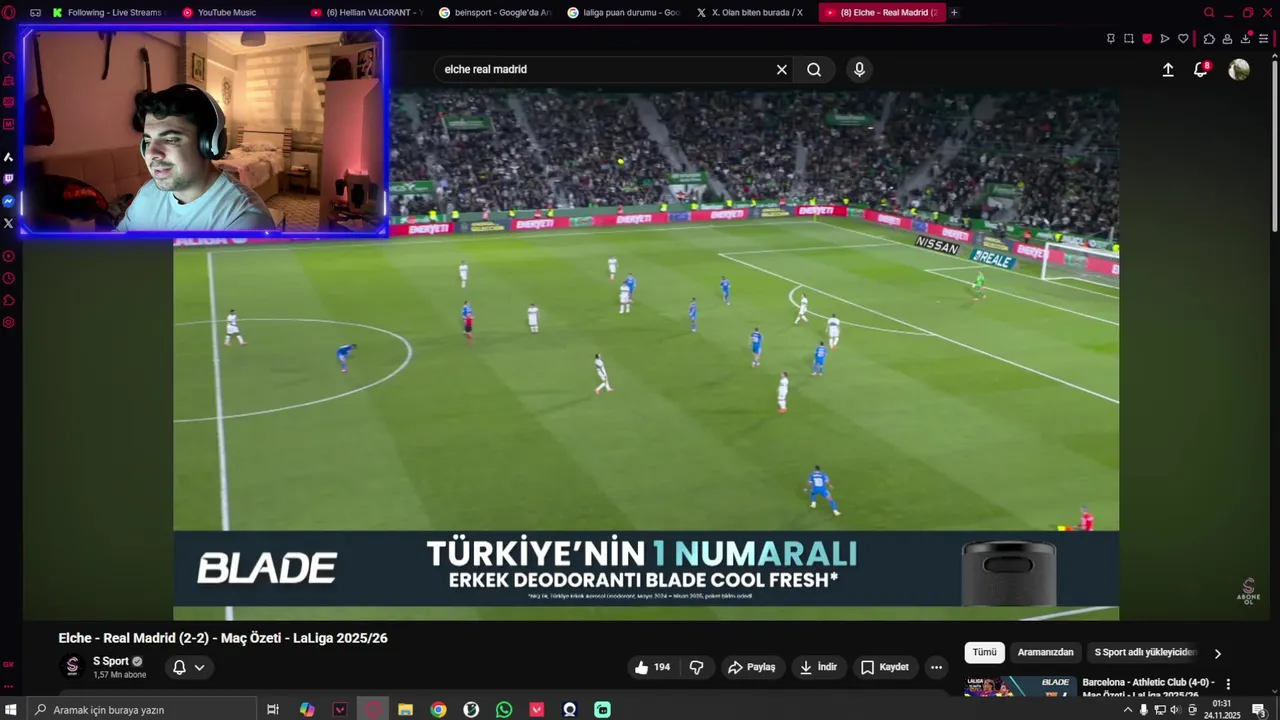Clear the YouTube search text with X
The width and height of the screenshot is (1280, 720).
coord(782,69)
